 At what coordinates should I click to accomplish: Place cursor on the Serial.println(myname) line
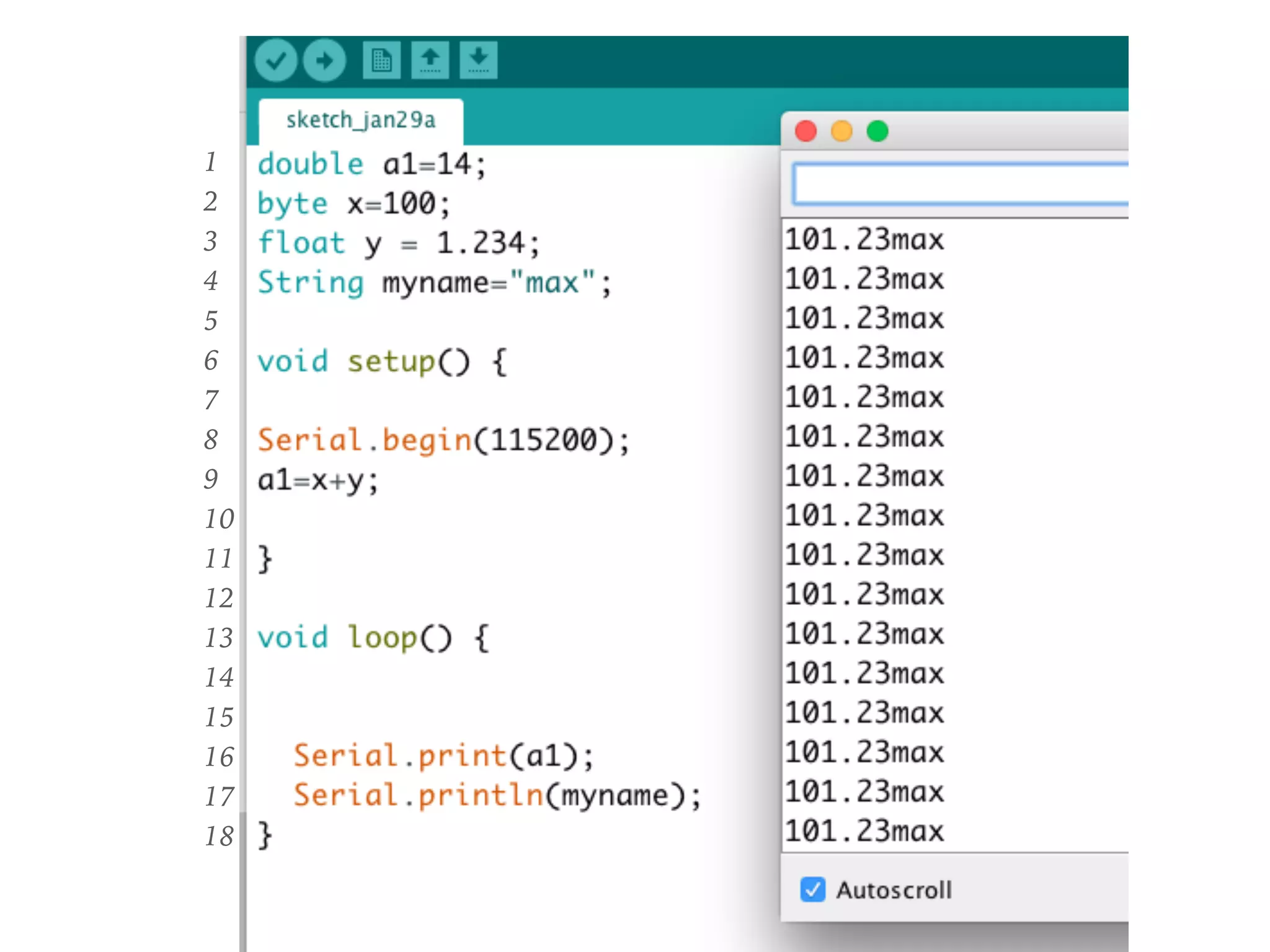(x=496, y=795)
